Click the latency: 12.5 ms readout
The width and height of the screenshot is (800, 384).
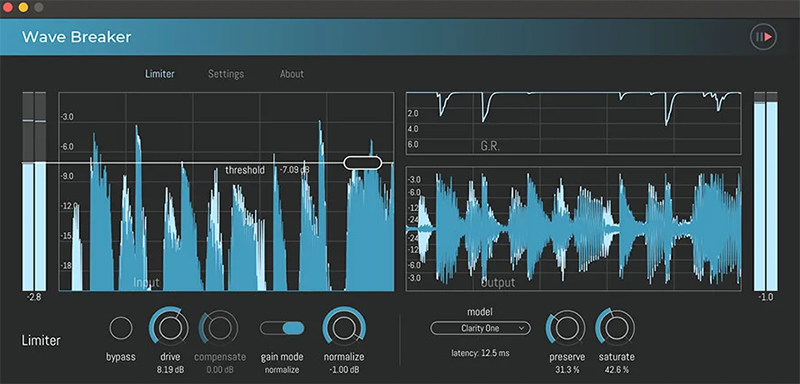pos(480,353)
